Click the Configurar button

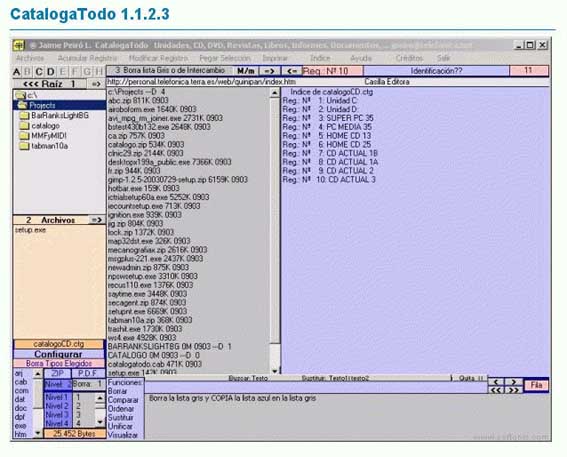[x=59, y=354]
